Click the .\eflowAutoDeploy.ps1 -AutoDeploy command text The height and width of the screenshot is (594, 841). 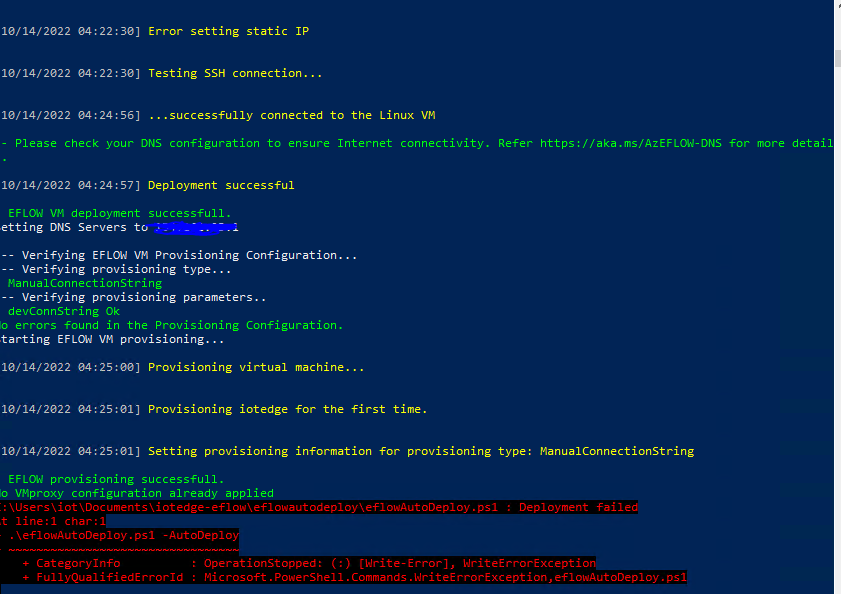click(122, 535)
